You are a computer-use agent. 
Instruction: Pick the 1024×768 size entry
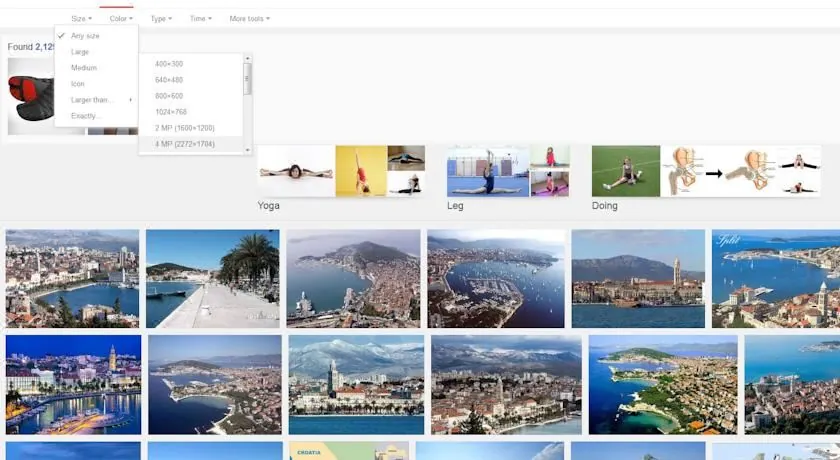click(191, 112)
